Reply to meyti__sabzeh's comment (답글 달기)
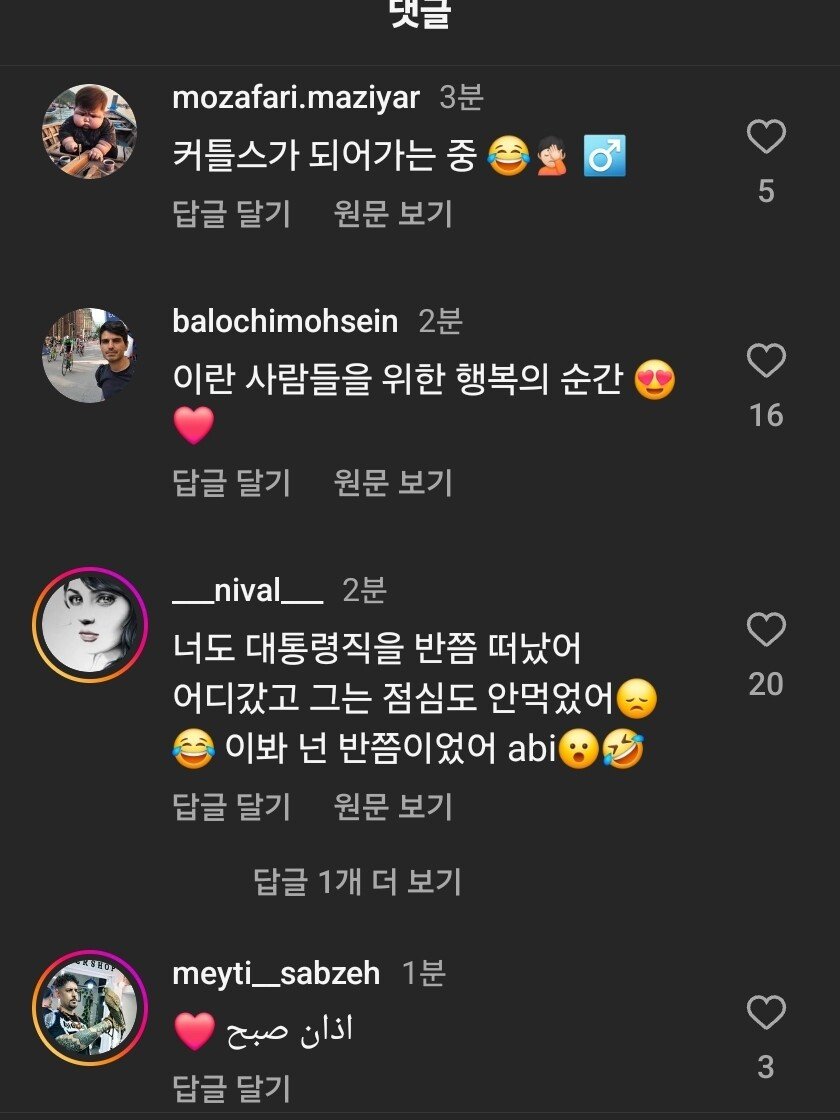This screenshot has height=1120, width=840. click(231, 1088)
